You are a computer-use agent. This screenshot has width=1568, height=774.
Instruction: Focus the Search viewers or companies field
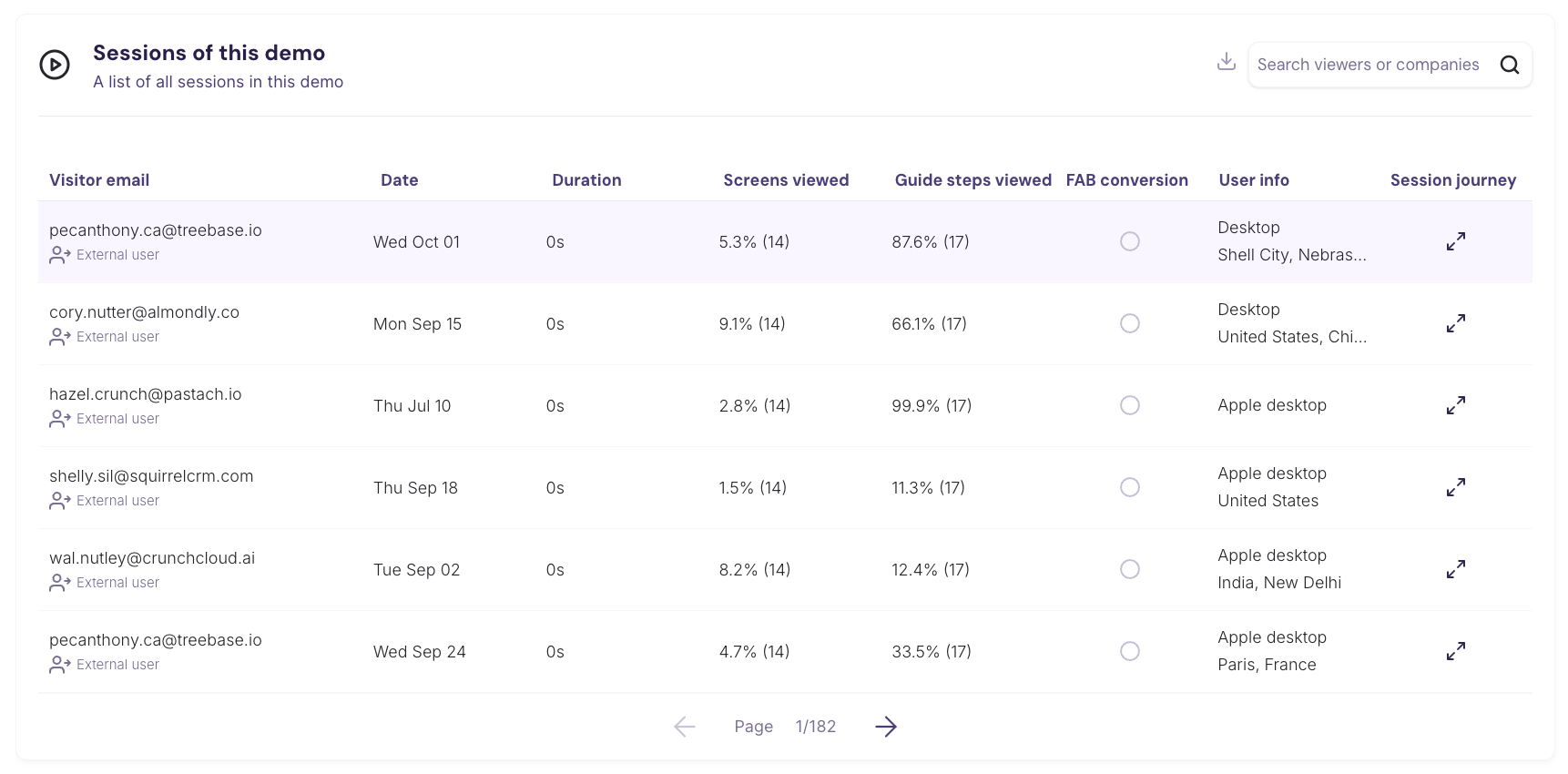click(x=1368, y=65)
